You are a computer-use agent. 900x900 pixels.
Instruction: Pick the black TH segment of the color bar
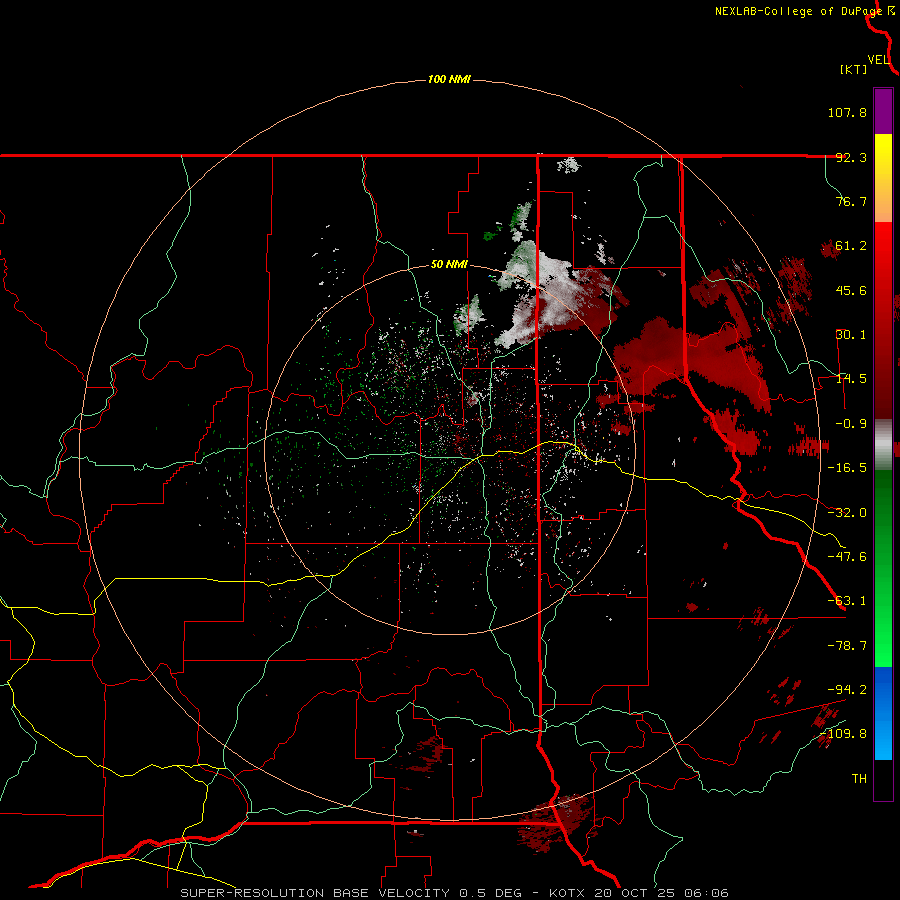pos(883,779)
